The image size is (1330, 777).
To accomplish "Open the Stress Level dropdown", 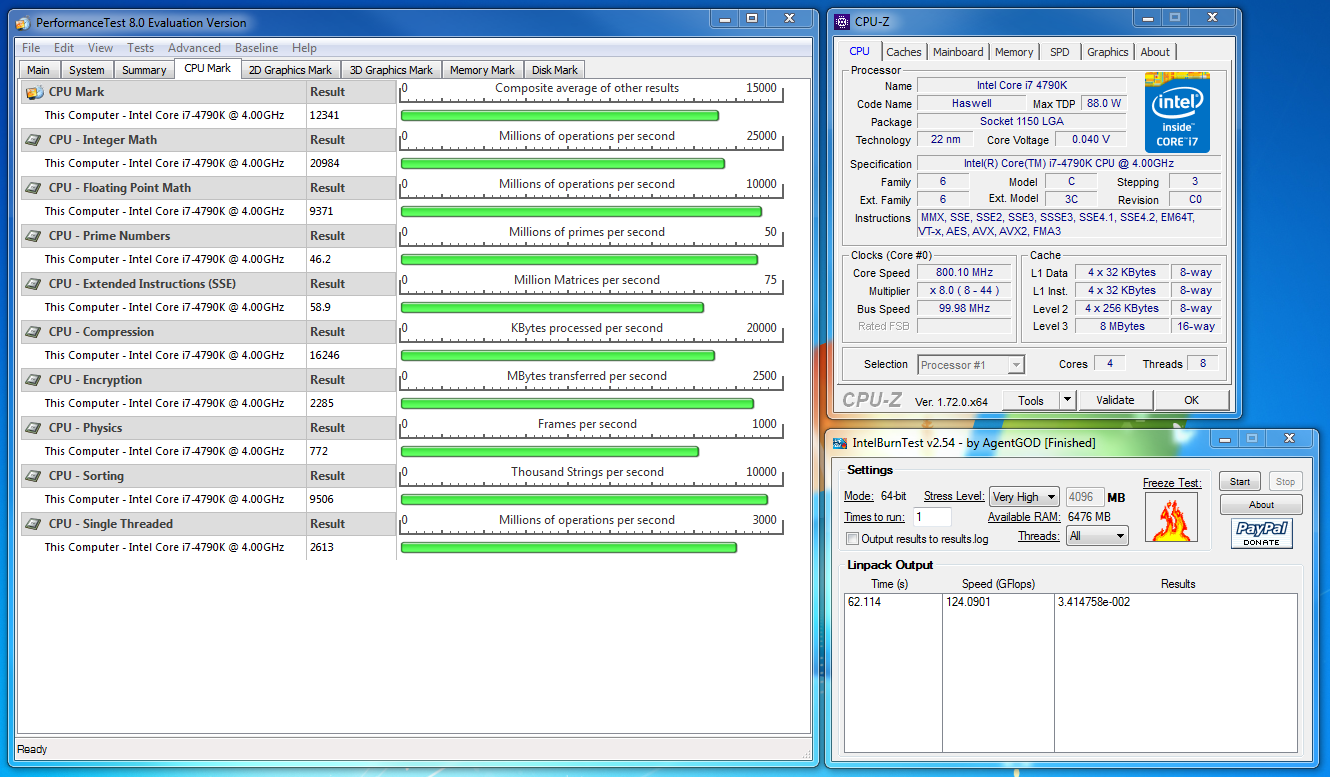I will [1024, 497].
